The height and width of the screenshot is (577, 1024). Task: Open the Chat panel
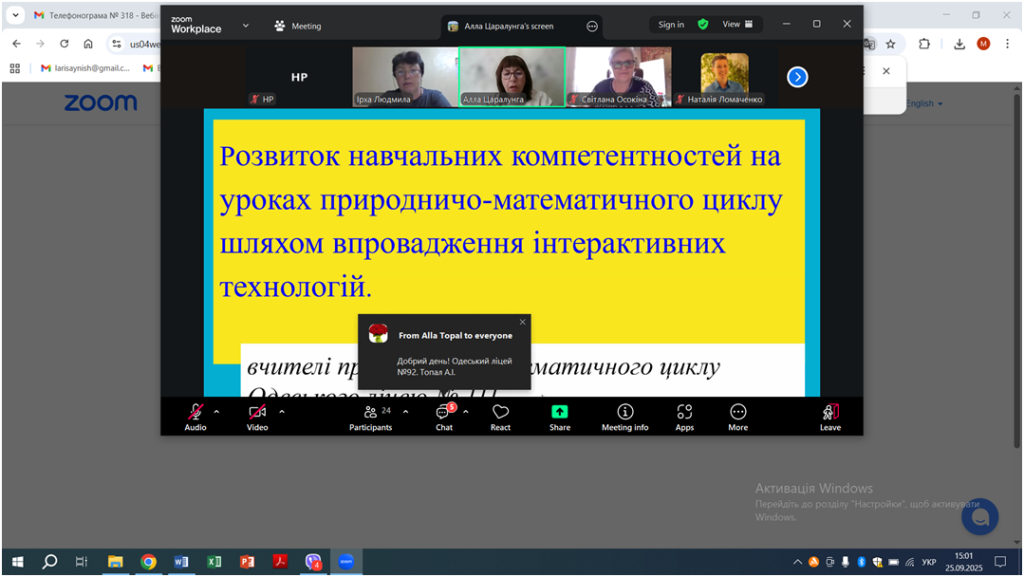[x=444, y=416]
